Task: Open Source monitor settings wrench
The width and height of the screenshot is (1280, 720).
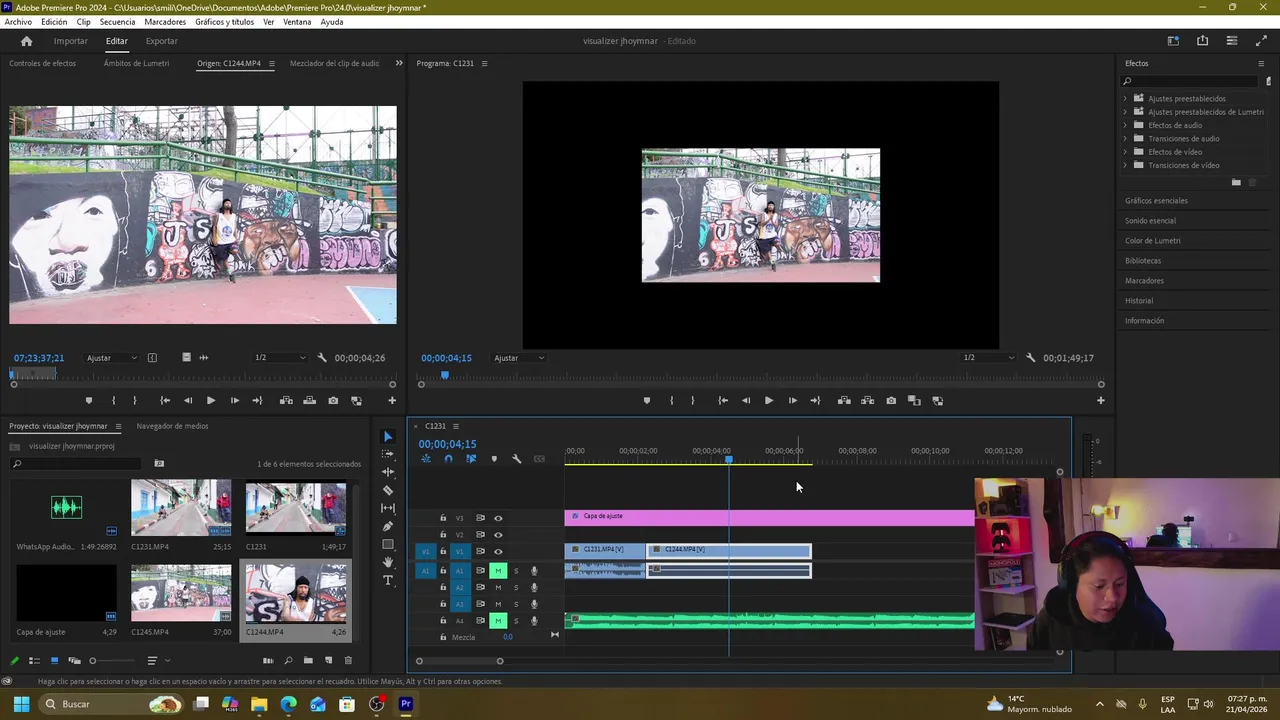Action: coord(322,358)
